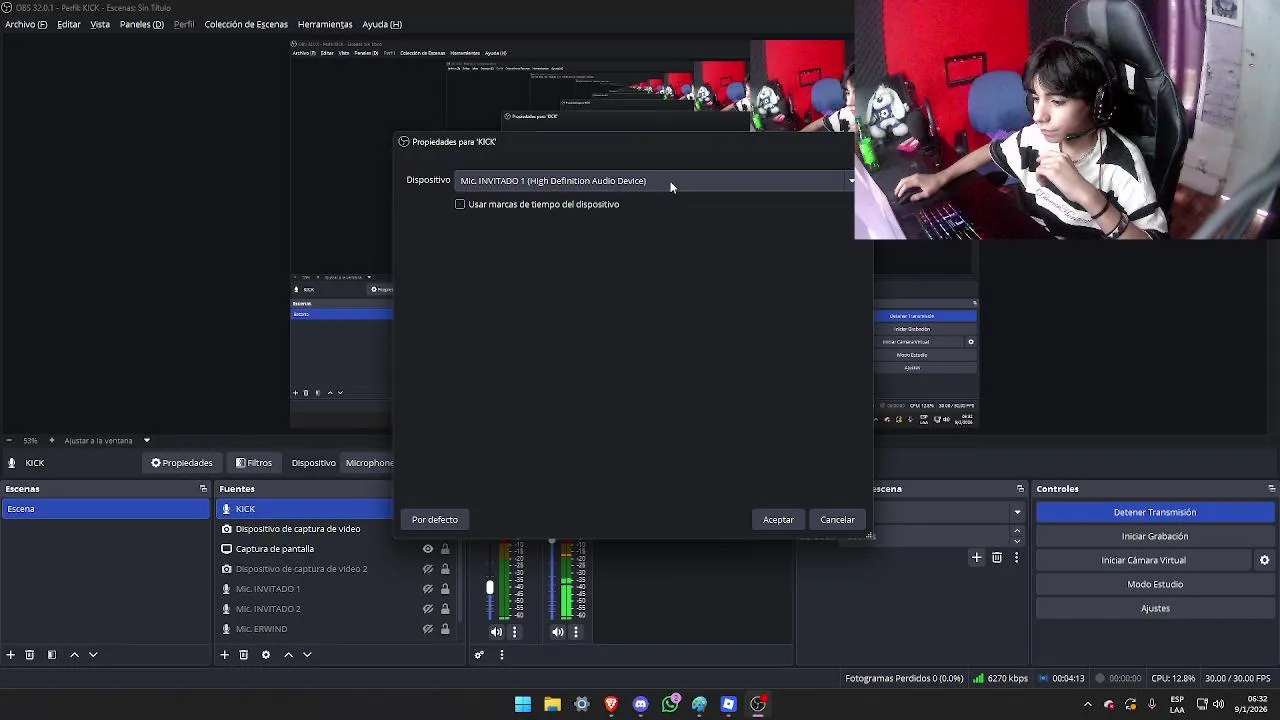Remove the transition with the trash icon

click(x=997, y=557)
